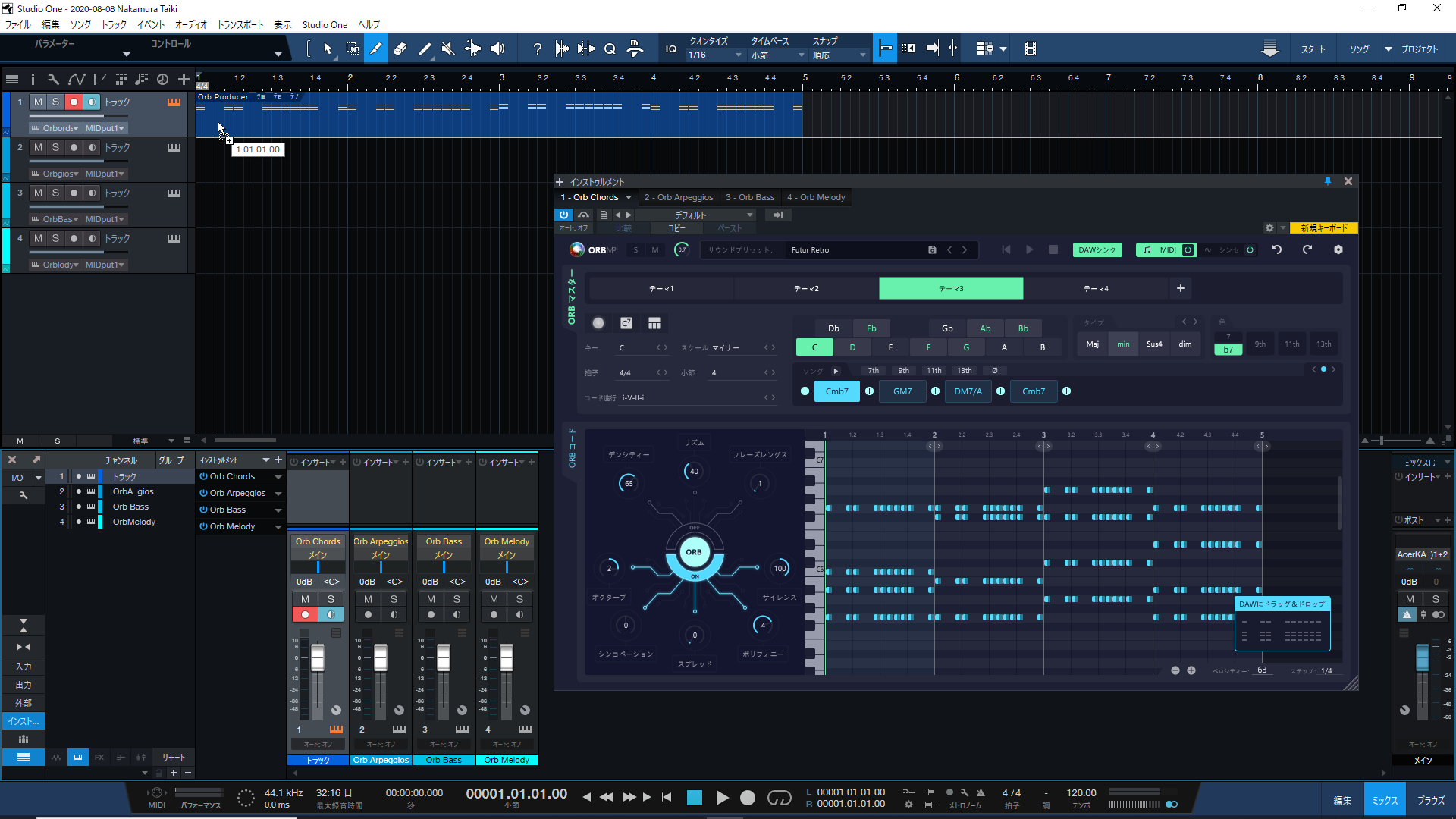Click the ORB undo arrow
This screenshot has height=819, width=1456.
coord(1277,249)
